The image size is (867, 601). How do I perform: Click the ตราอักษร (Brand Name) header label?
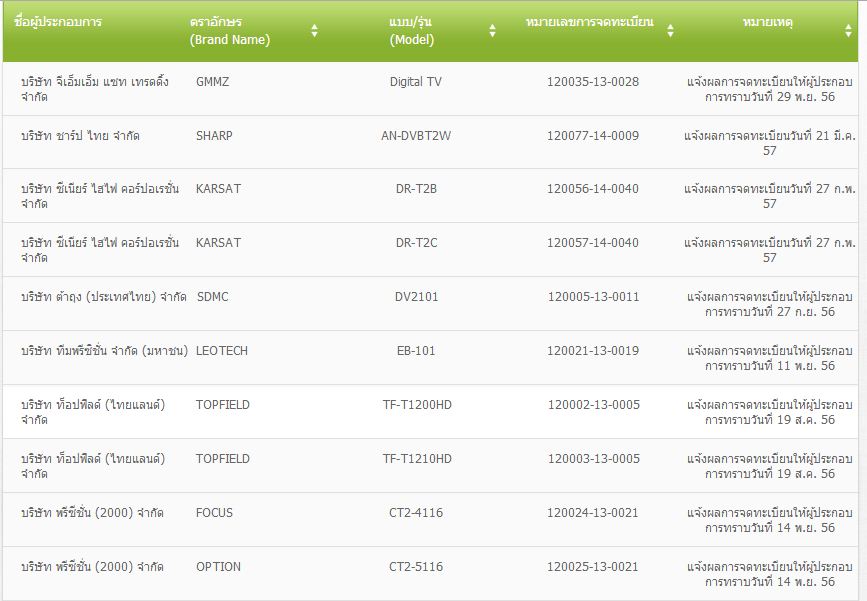[x=229, y=31]
